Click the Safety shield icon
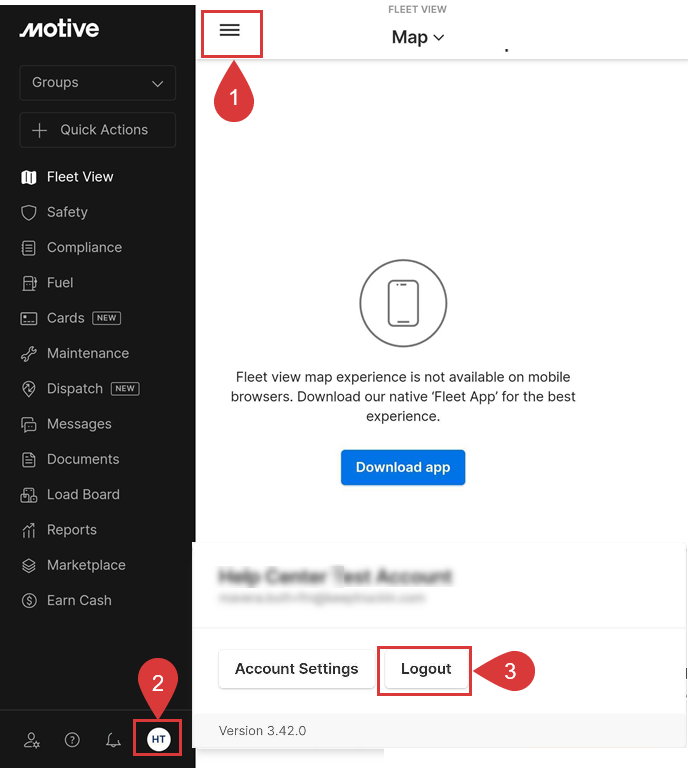Screen dimensions: 688x768 29,212
